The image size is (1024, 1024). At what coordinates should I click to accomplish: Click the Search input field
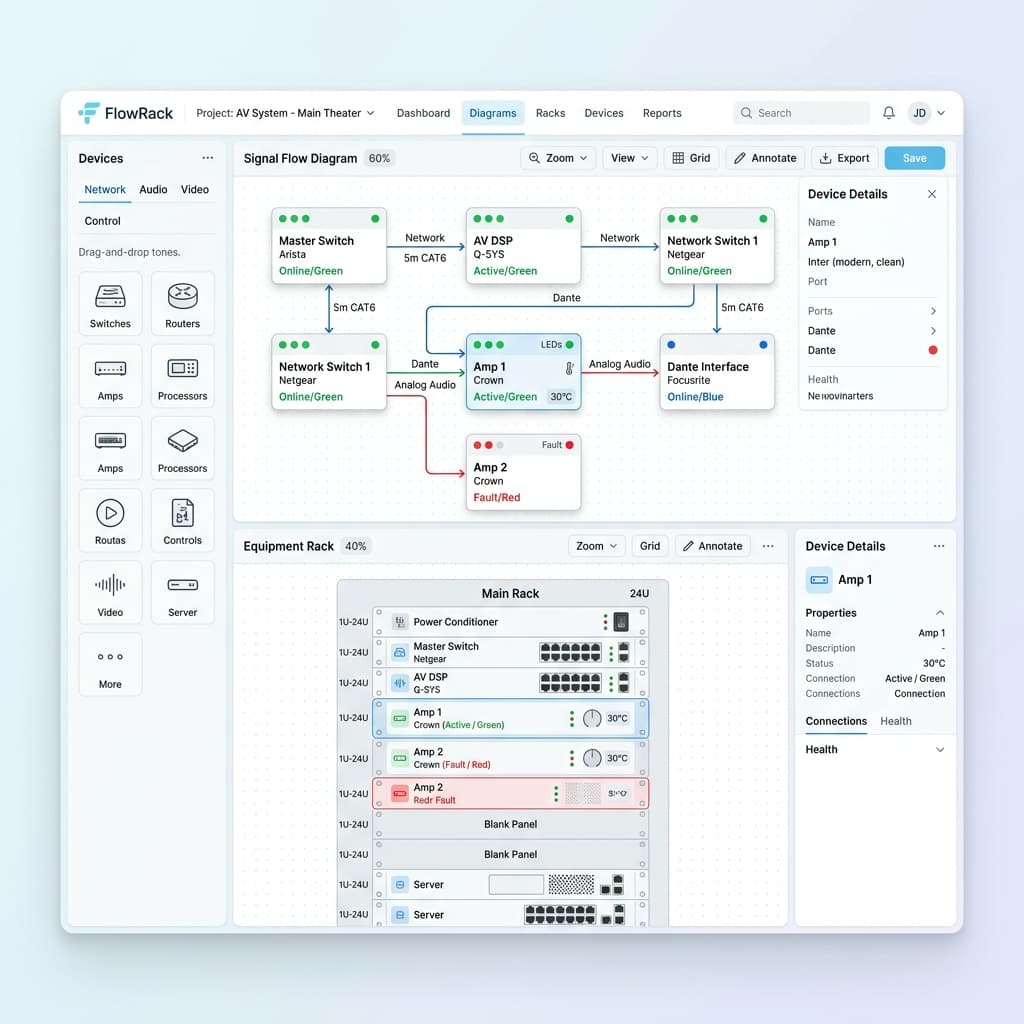point(801,113)
